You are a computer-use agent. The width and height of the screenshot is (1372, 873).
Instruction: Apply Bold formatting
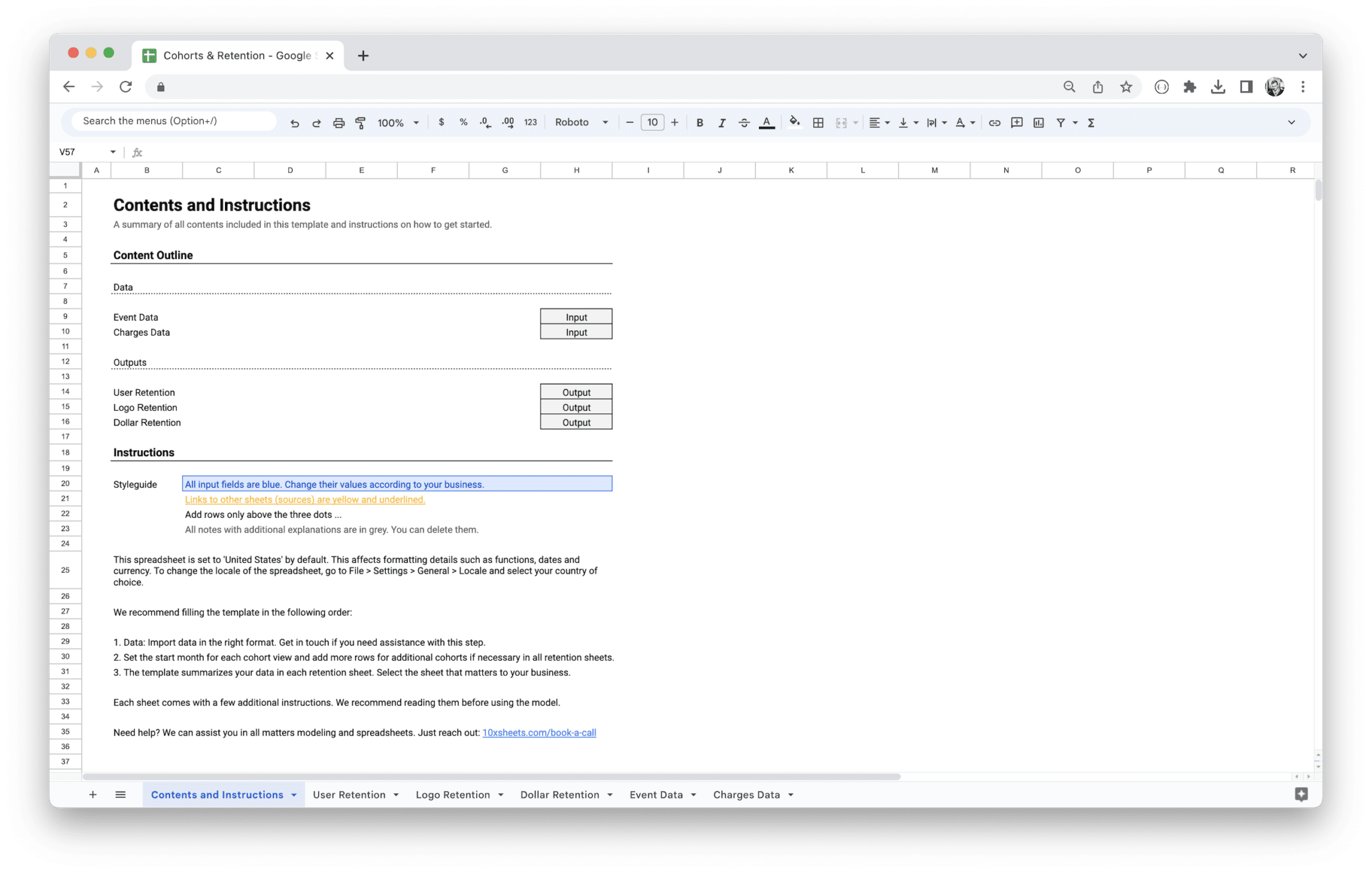click(700, 122)
